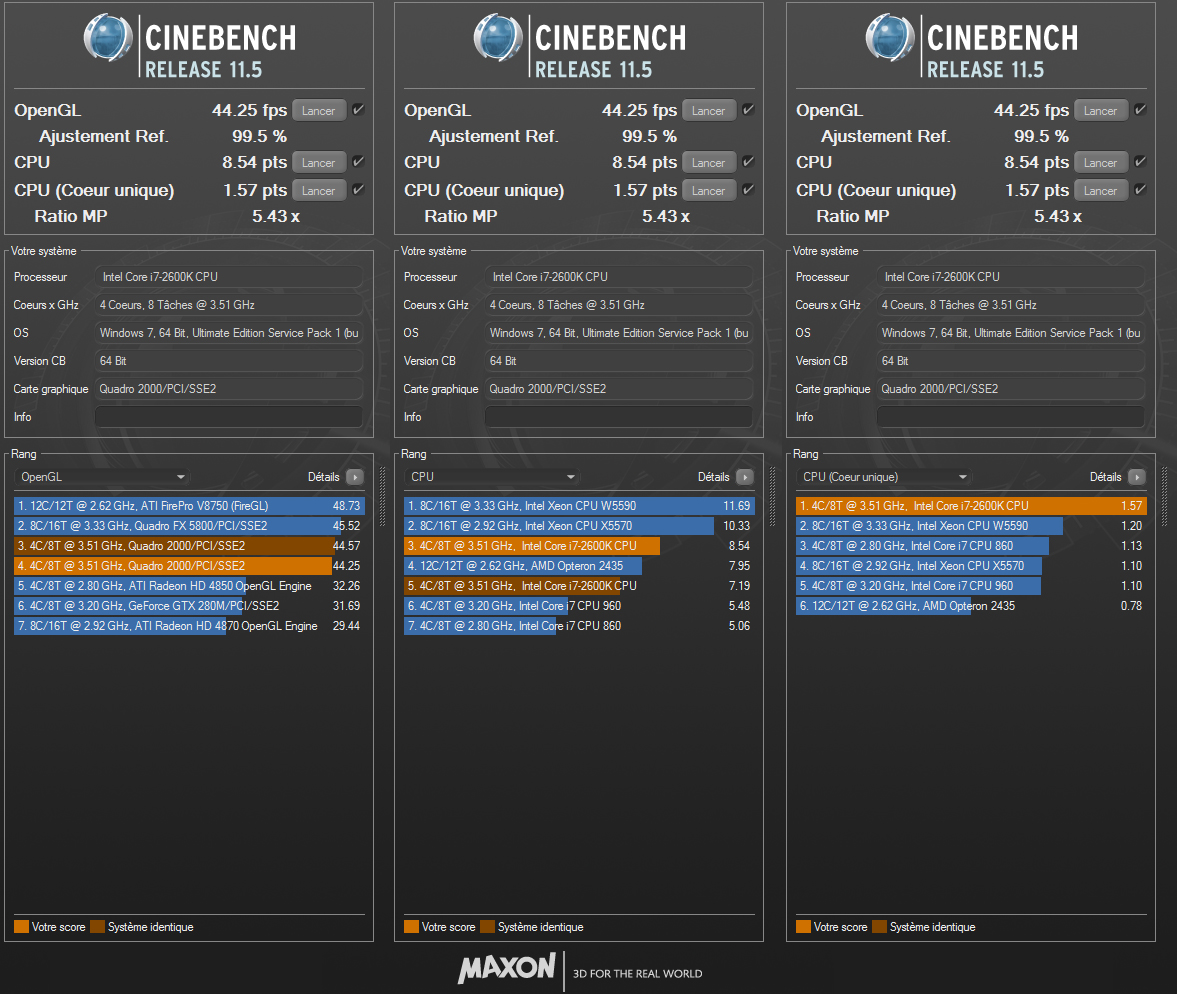Uncheck the CPU test checkbox in the middle panel

pos(748,162)
